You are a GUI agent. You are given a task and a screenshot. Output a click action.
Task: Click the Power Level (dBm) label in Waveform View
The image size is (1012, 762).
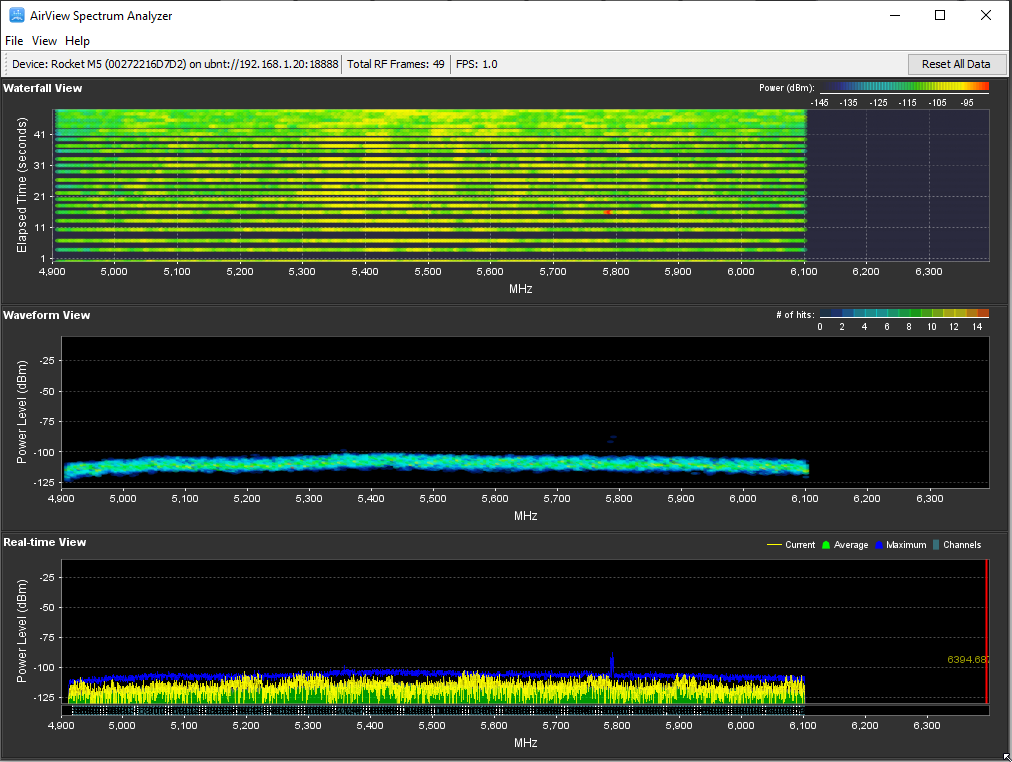tap(22, 412)
